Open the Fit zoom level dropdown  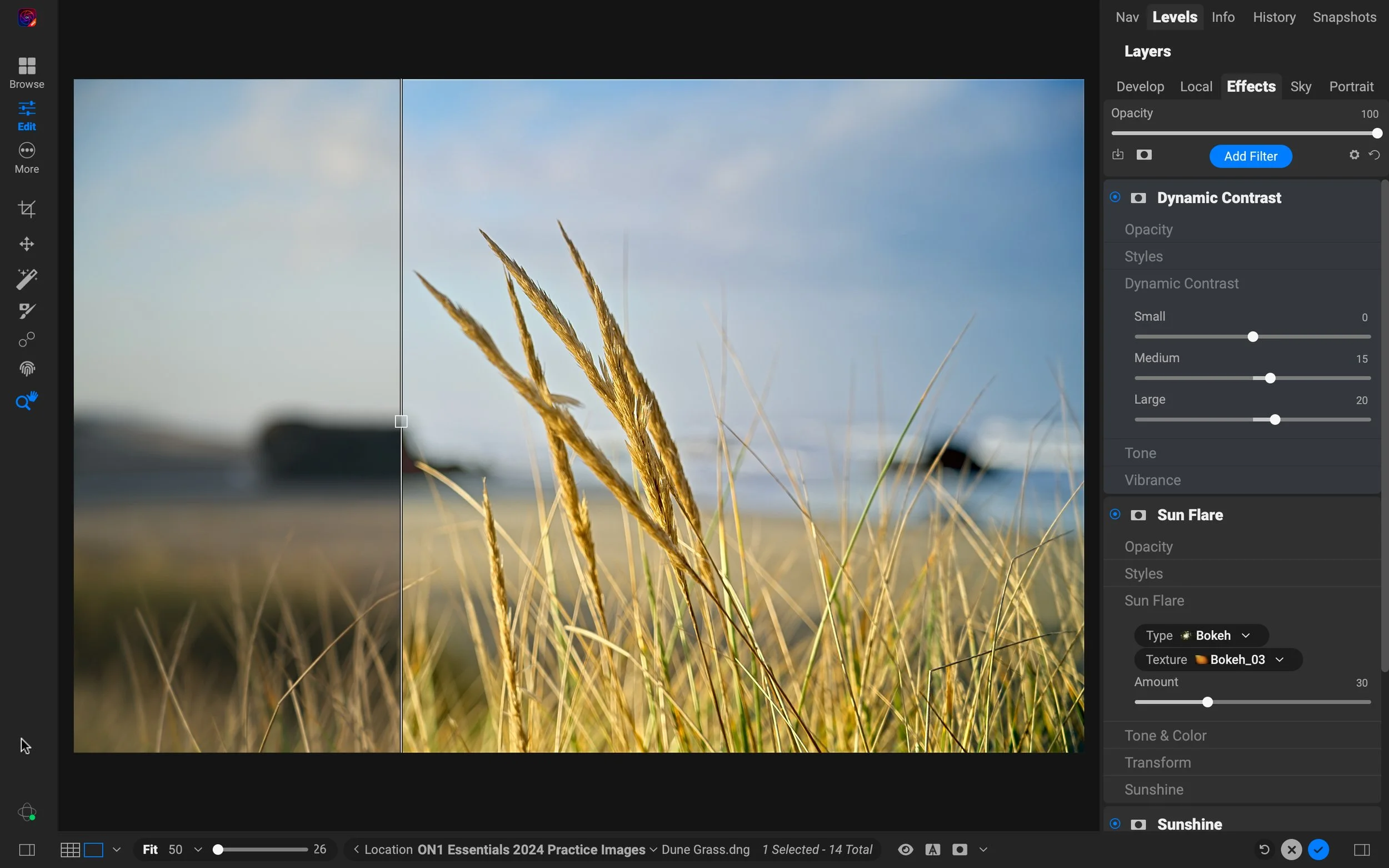pos(198,849)
